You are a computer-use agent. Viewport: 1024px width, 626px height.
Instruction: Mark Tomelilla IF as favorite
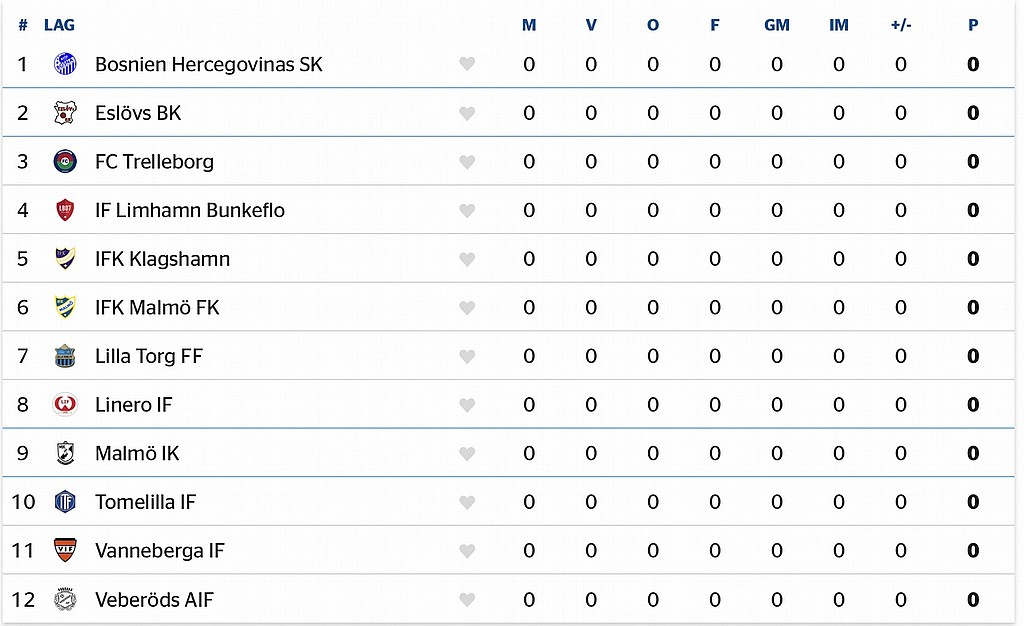point(467,502)
